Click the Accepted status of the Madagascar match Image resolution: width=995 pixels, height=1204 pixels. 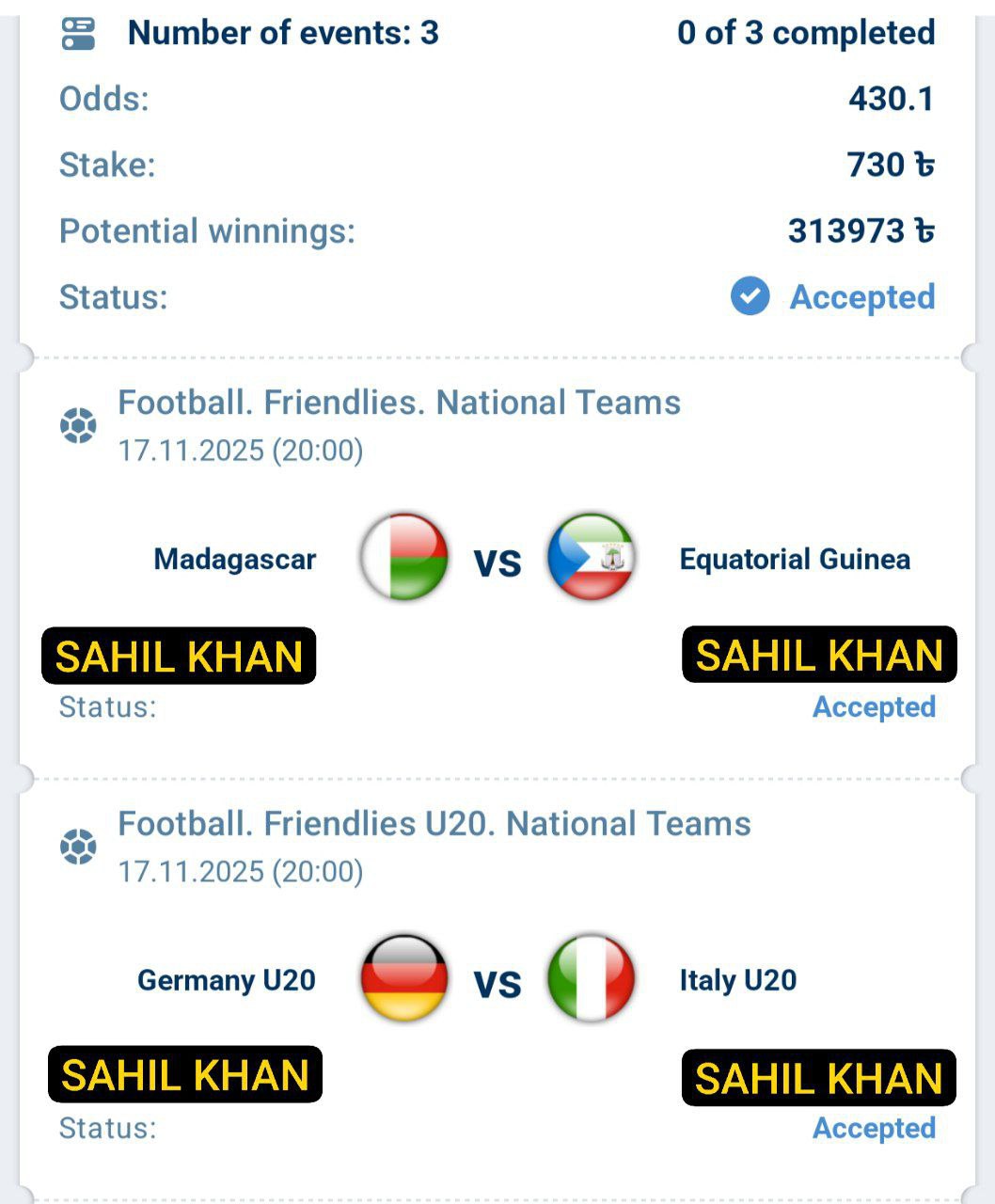(874, 707)
